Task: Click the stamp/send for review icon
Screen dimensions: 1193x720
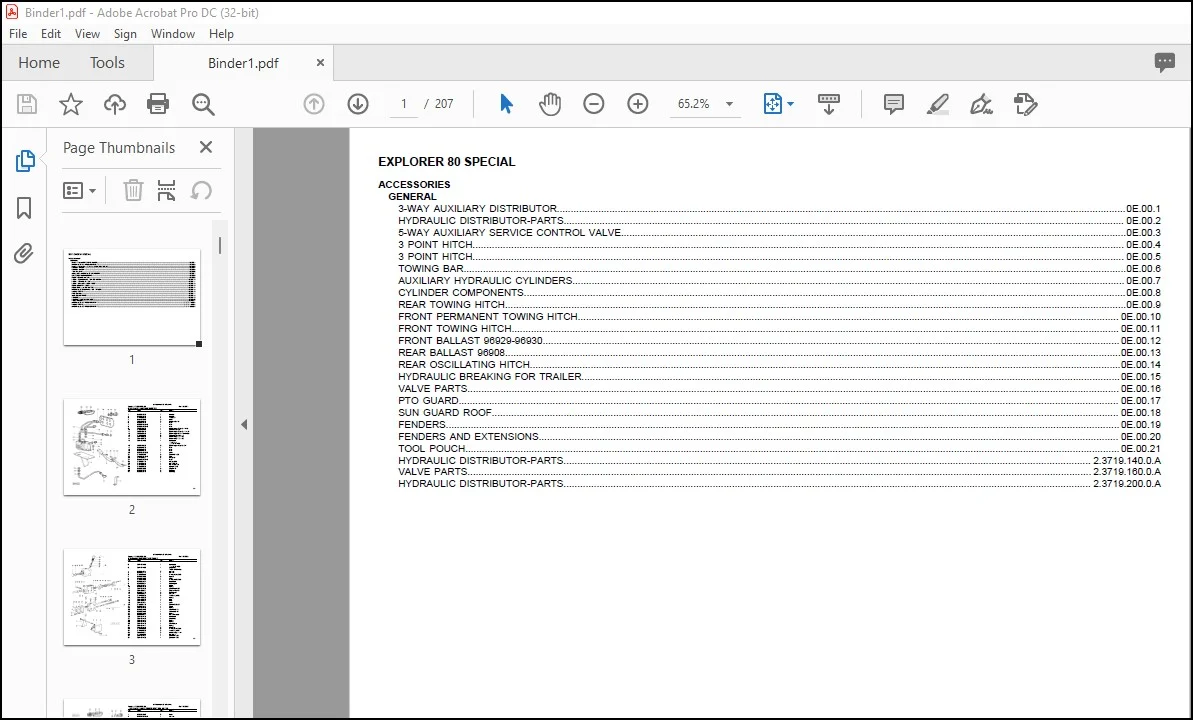Action: click(x=1026, y=104)
